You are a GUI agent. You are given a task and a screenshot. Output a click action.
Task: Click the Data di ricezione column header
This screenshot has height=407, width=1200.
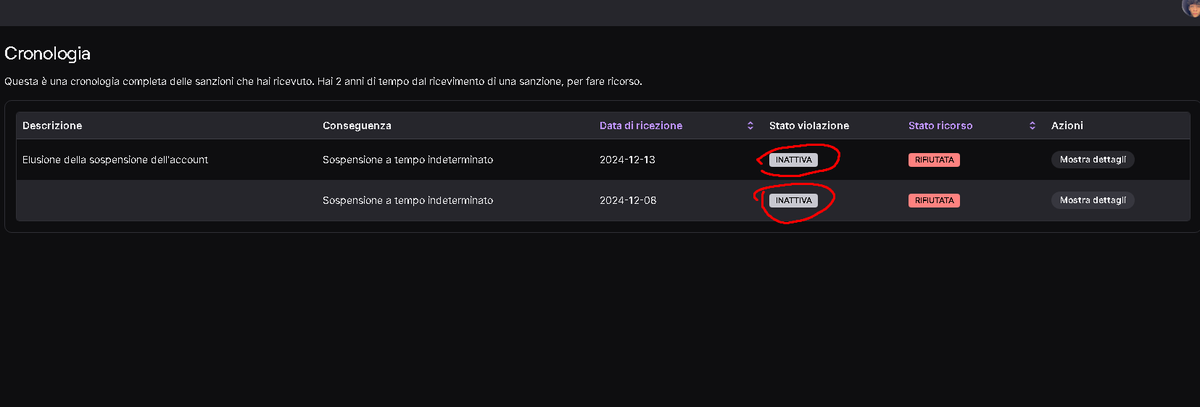point(641,126)
